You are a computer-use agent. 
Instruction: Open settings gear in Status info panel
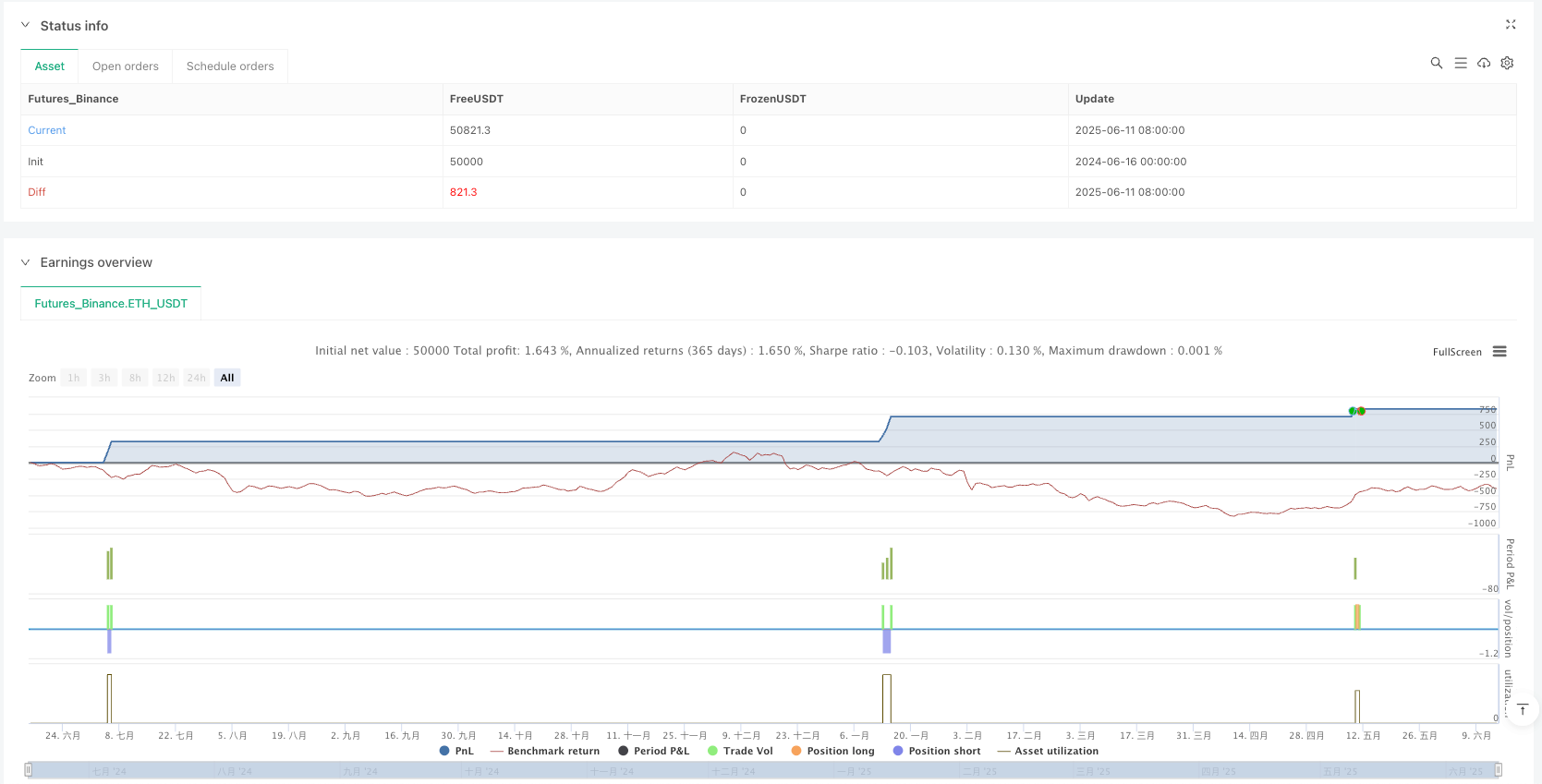click(1507, 63)
